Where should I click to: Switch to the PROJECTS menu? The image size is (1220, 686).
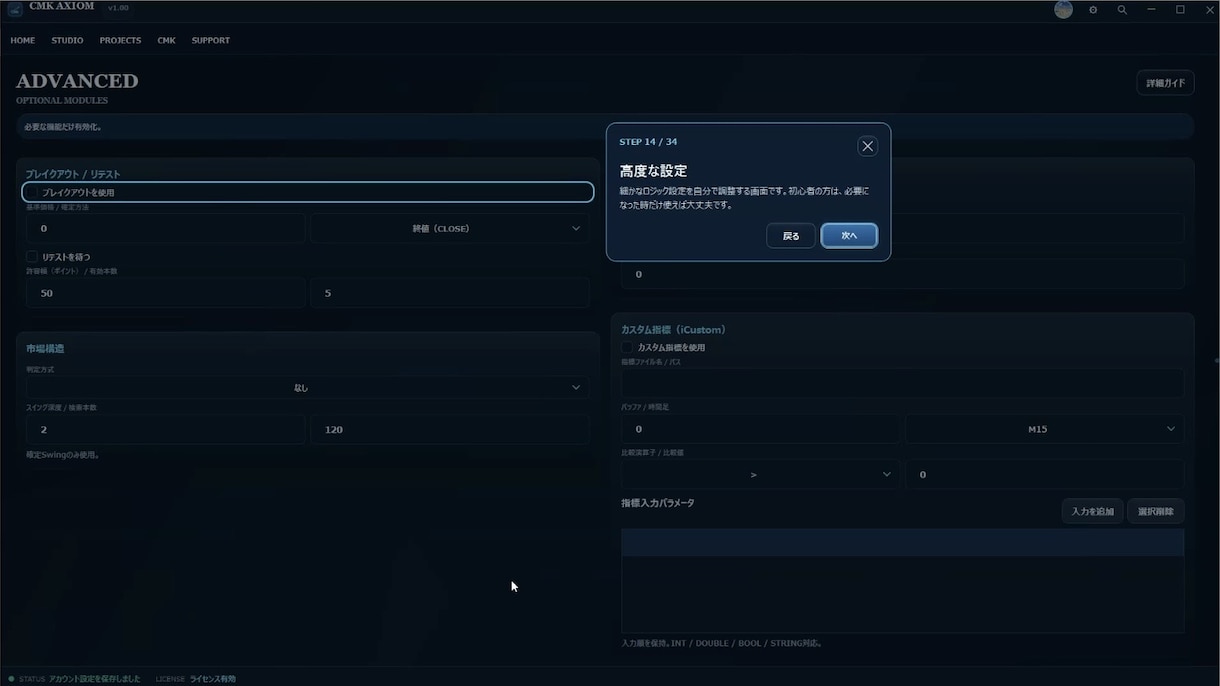[120, 41]
